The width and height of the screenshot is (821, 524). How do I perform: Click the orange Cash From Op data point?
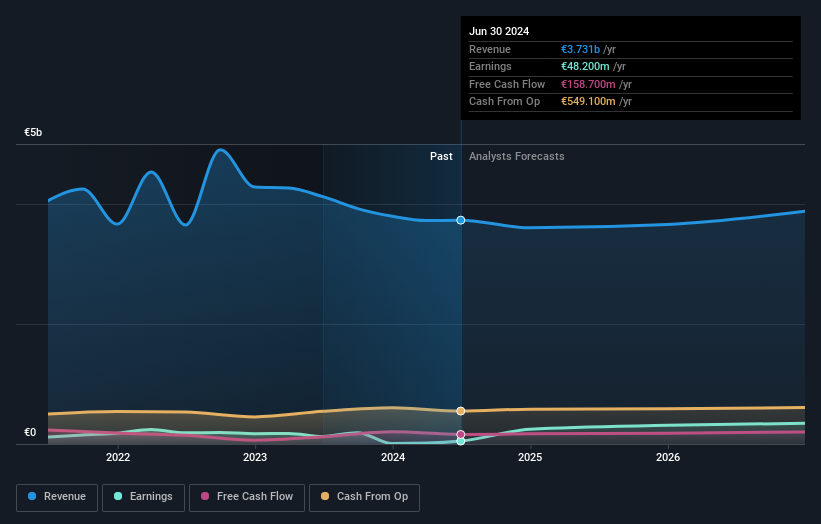pos(461,411)
